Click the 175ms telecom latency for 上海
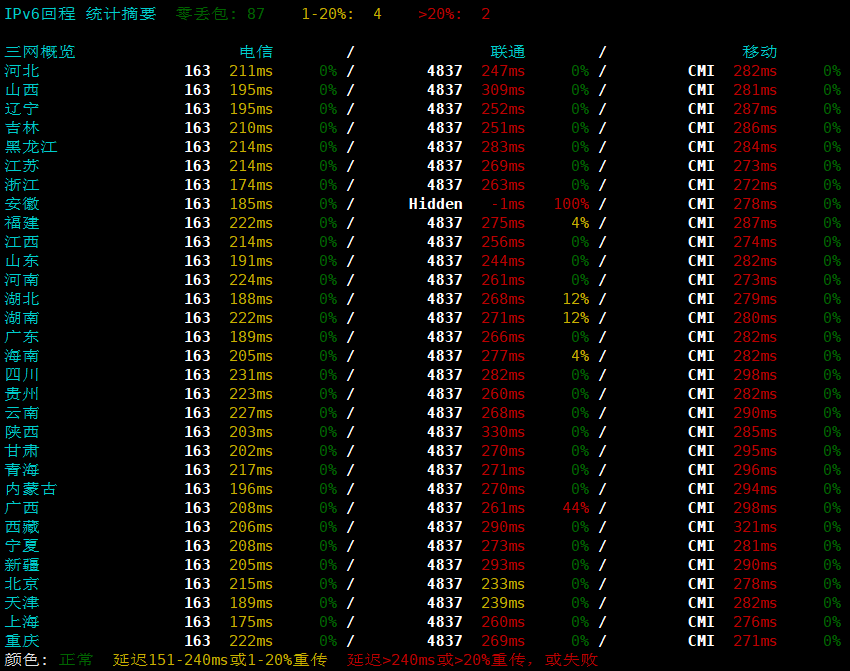 [251, 621]
